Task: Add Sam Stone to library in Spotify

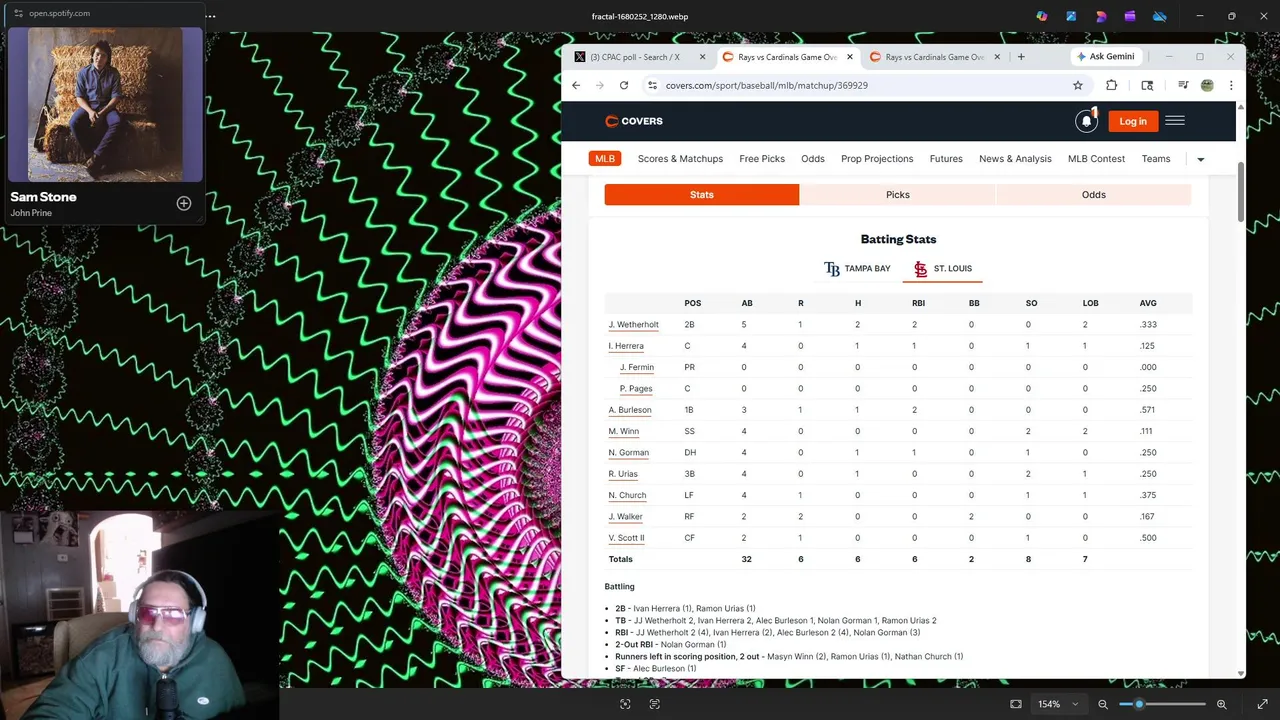Action: click(184, 203)
